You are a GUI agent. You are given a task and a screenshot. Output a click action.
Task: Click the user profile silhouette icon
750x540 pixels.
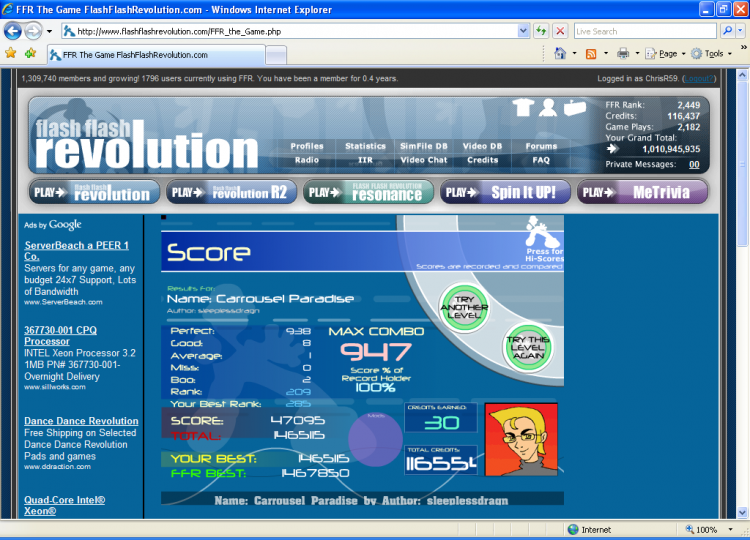tap(548, 107)
